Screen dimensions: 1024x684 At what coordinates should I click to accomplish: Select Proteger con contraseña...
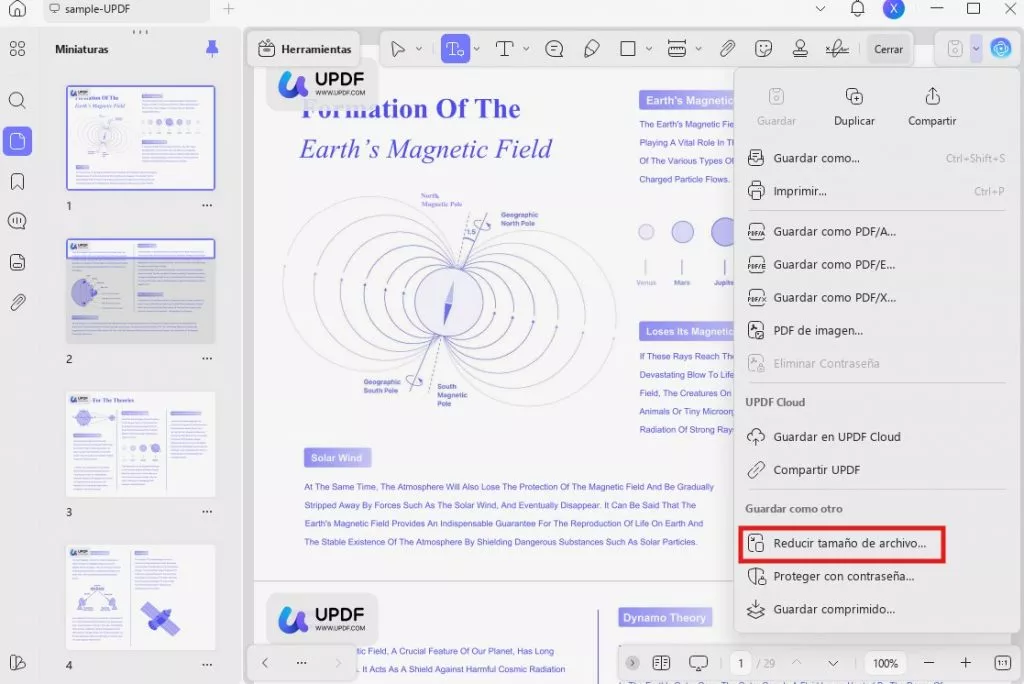877,576
